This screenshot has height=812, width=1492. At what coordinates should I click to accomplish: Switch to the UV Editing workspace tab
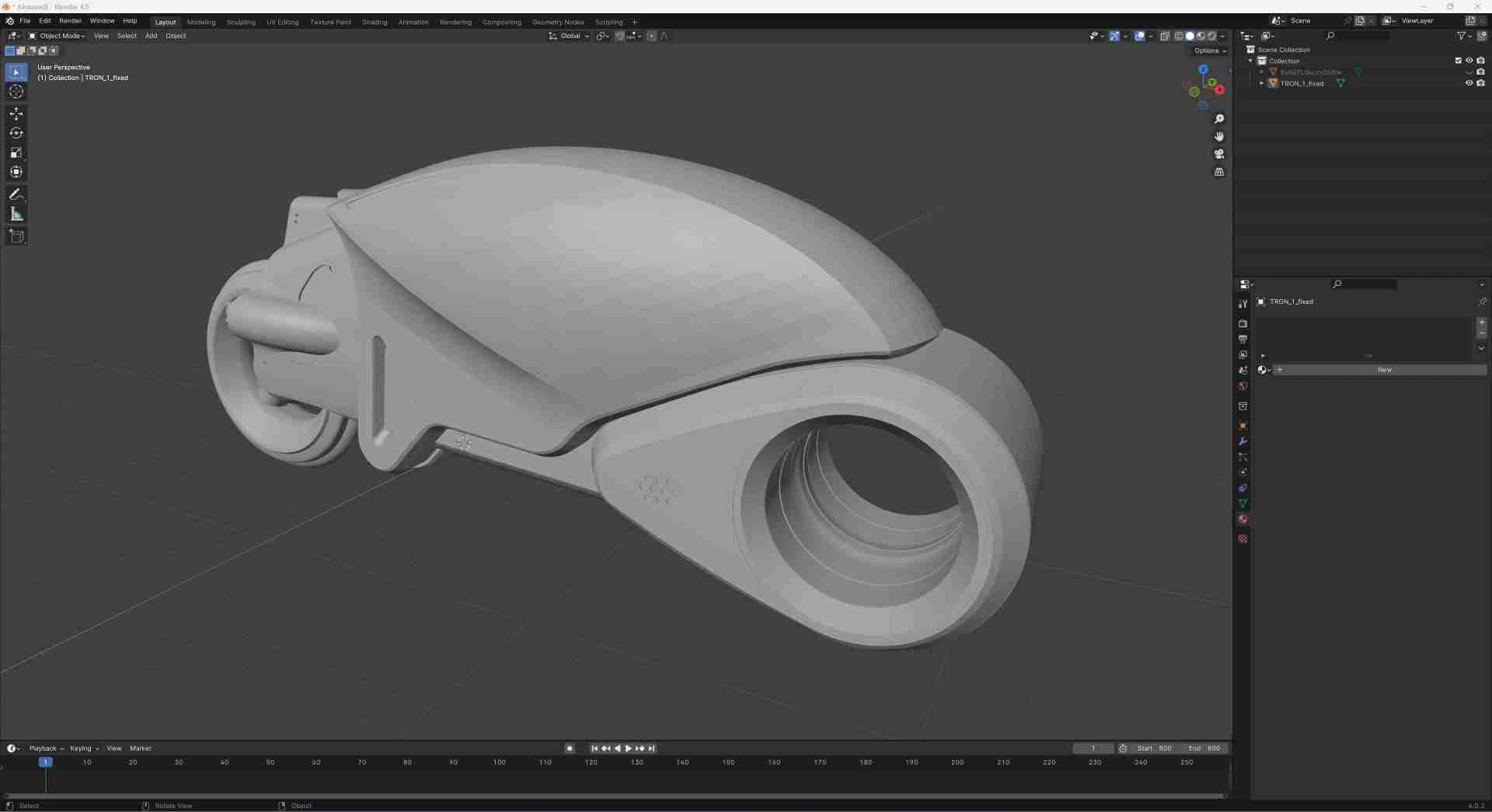(282, 22)
